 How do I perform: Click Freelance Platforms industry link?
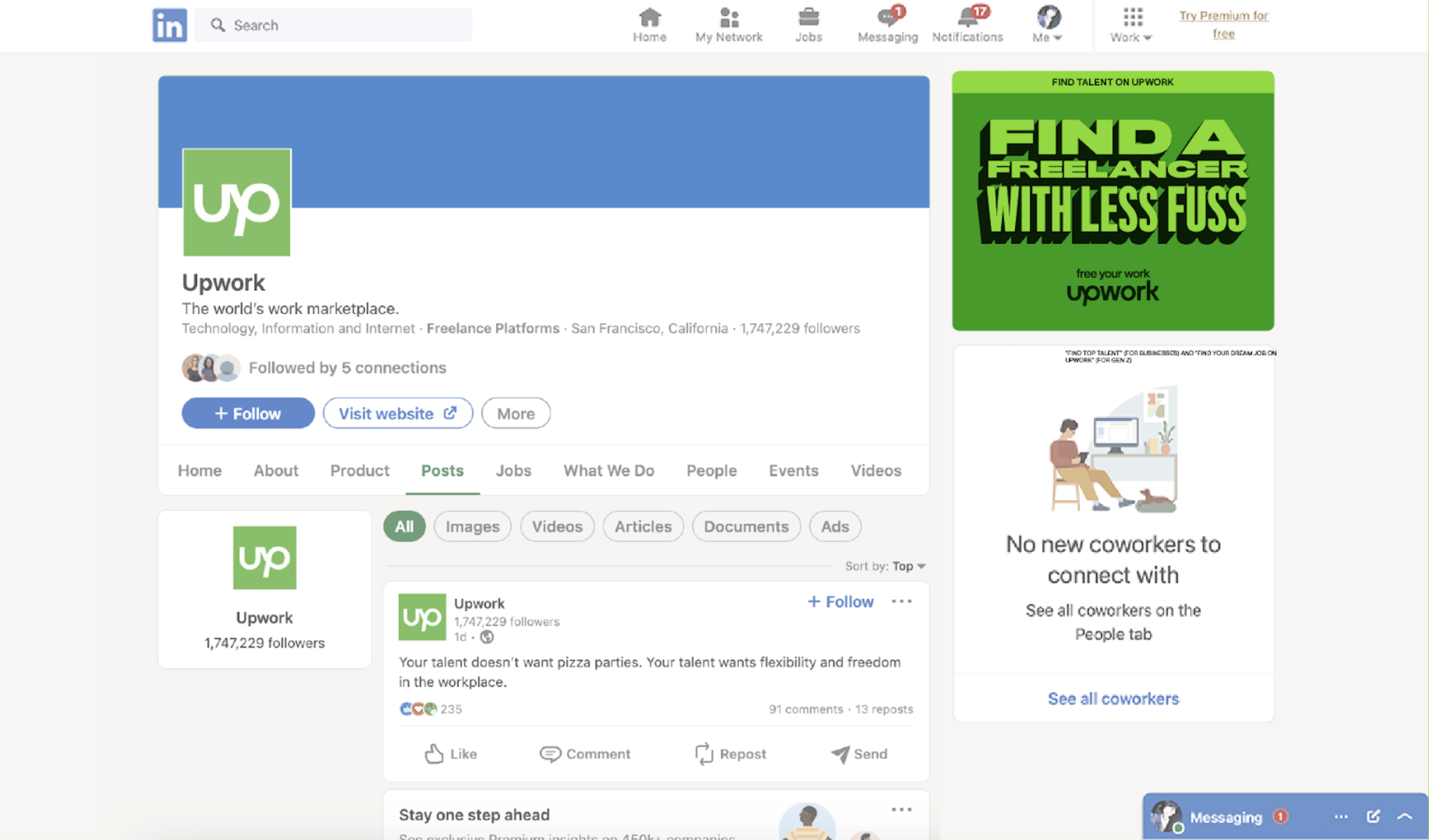click(492, 328)
